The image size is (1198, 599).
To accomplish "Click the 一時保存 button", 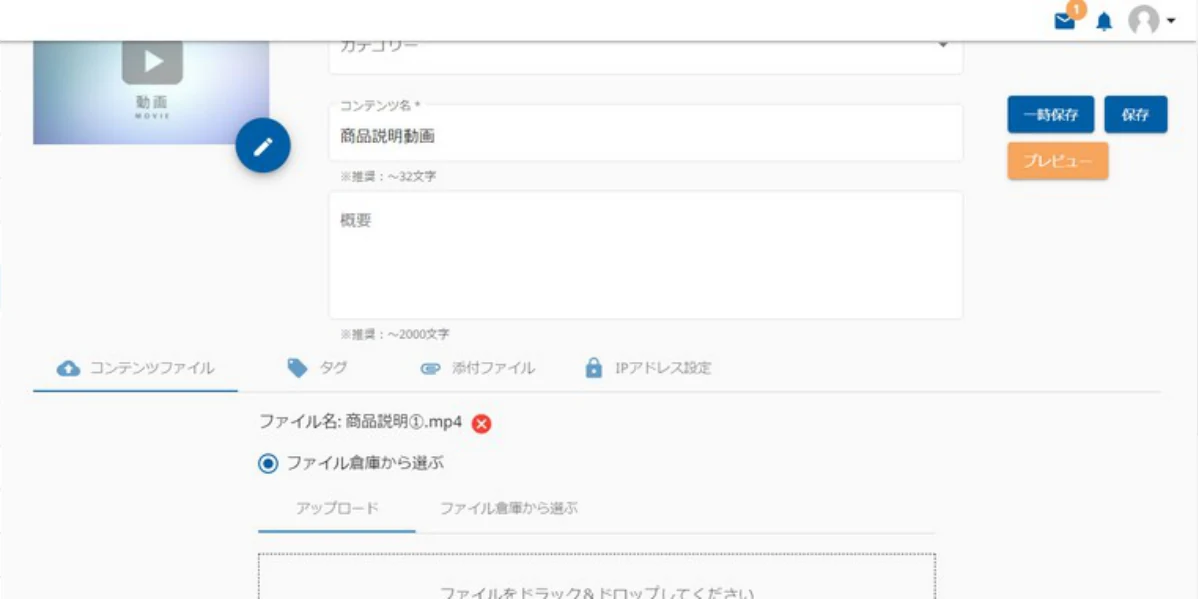I will pos(1051,115).
